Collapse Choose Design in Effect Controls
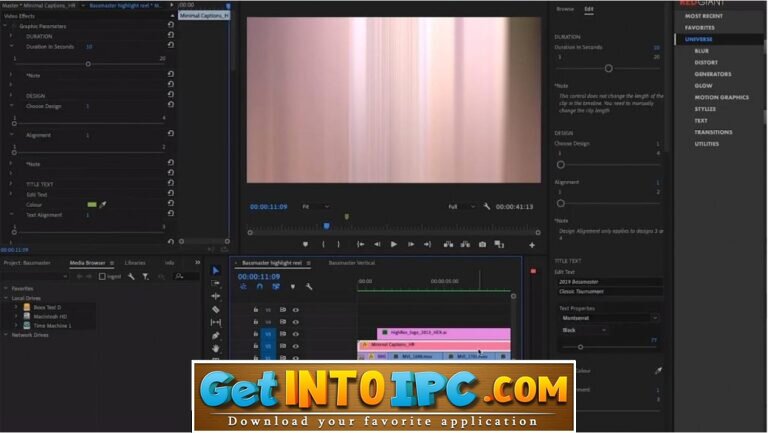The width and height of the screenshot is (768, 433). (11, 106)
